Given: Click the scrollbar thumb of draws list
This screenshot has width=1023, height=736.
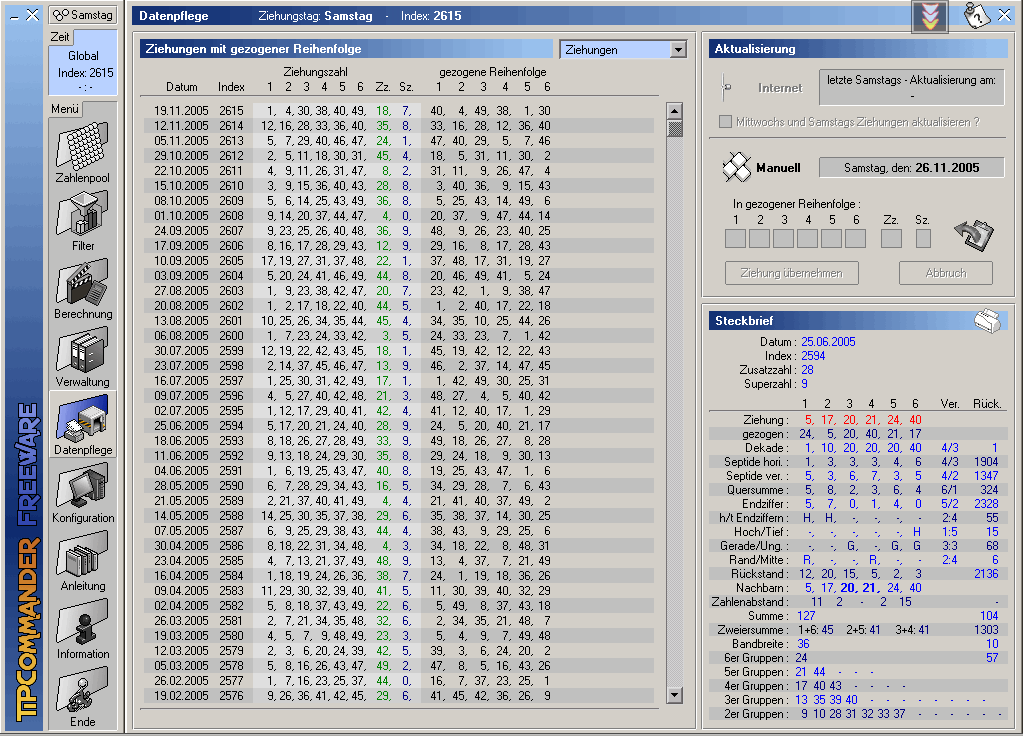Looking at the screenshot, I should tap(675, 128).
